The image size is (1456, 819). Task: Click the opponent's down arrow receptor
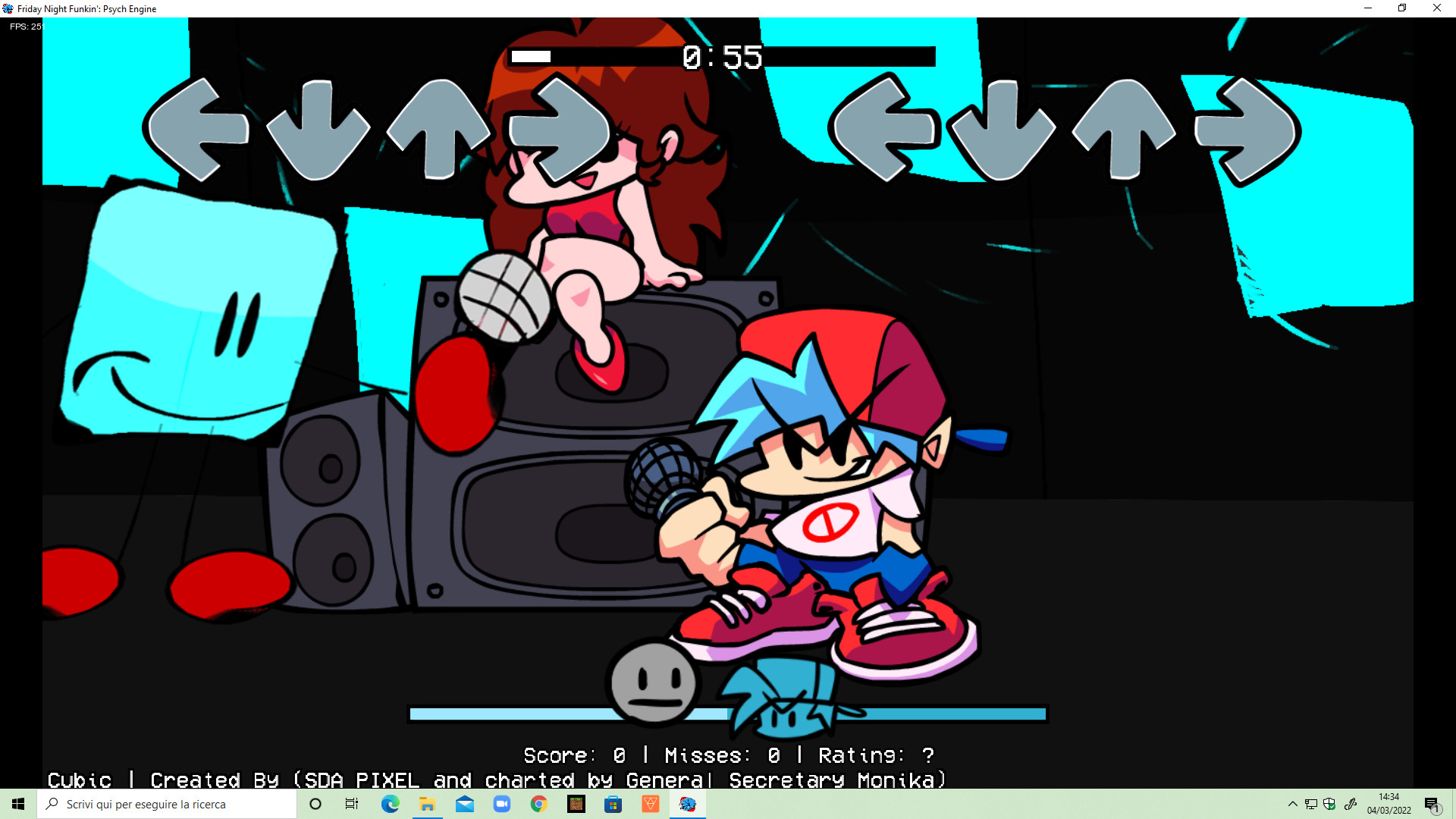point(318,130)
